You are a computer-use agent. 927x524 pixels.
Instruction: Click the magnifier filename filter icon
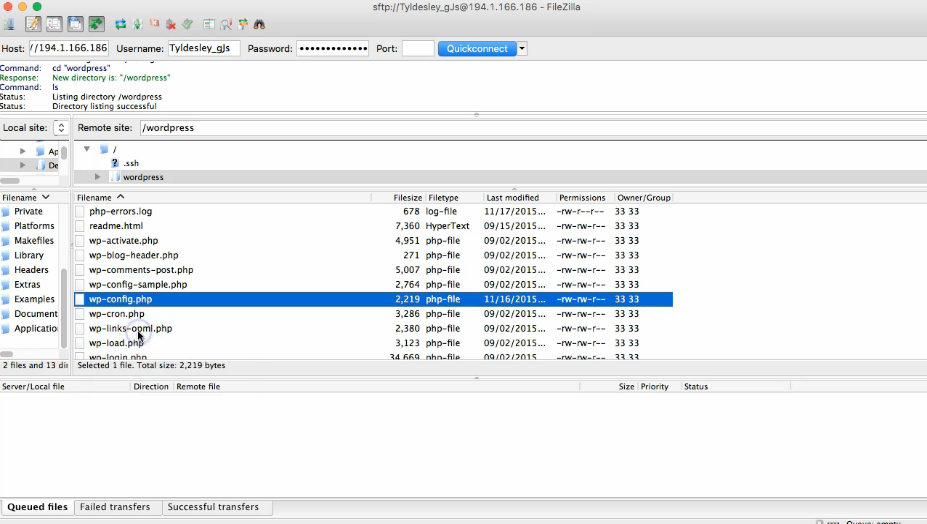coord(226,24)
